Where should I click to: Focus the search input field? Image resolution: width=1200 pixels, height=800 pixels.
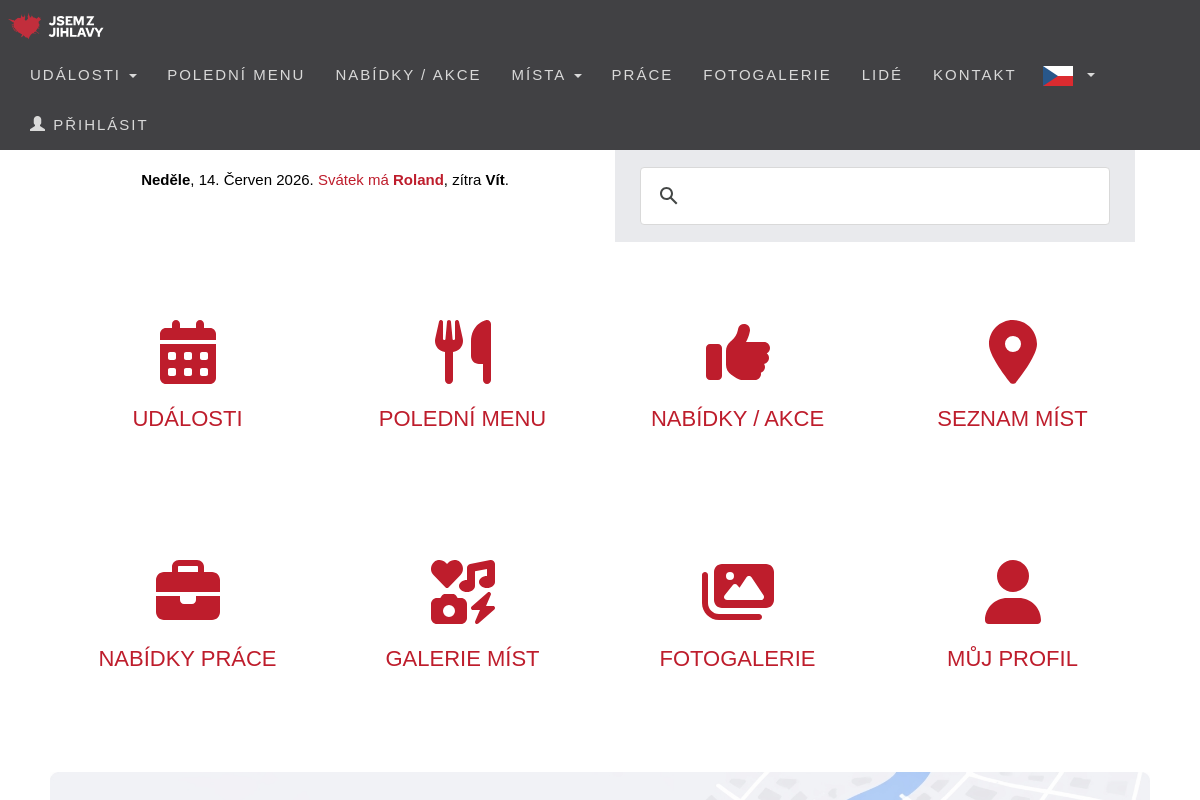pos(875,196)
